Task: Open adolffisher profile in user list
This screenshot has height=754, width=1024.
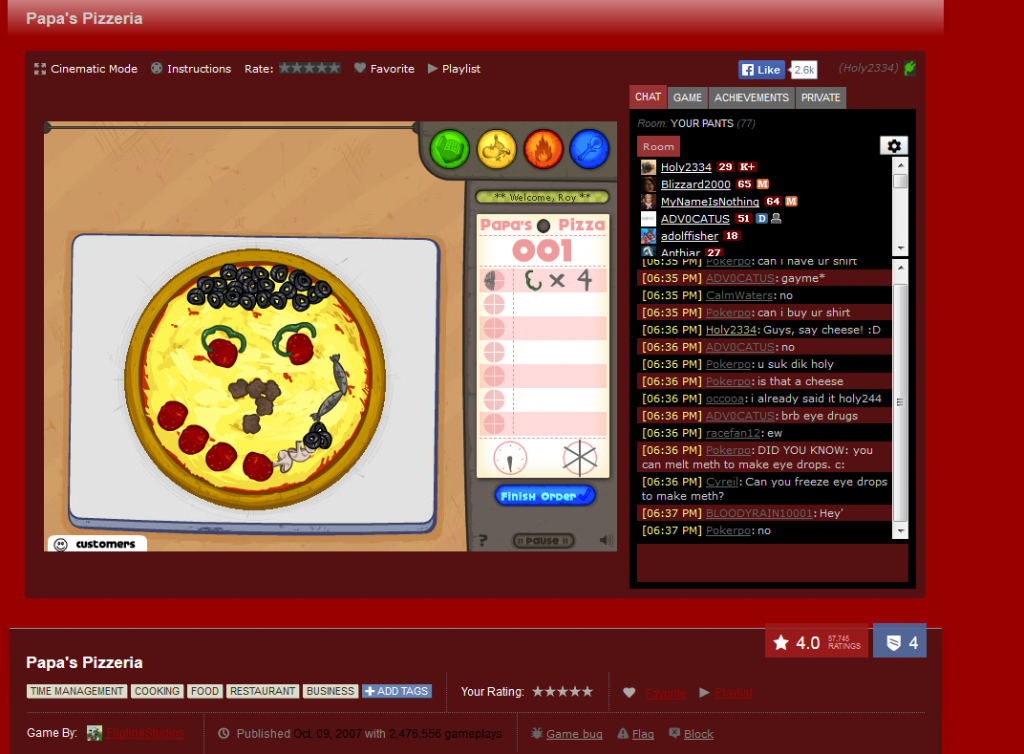Action: [690, 236]
